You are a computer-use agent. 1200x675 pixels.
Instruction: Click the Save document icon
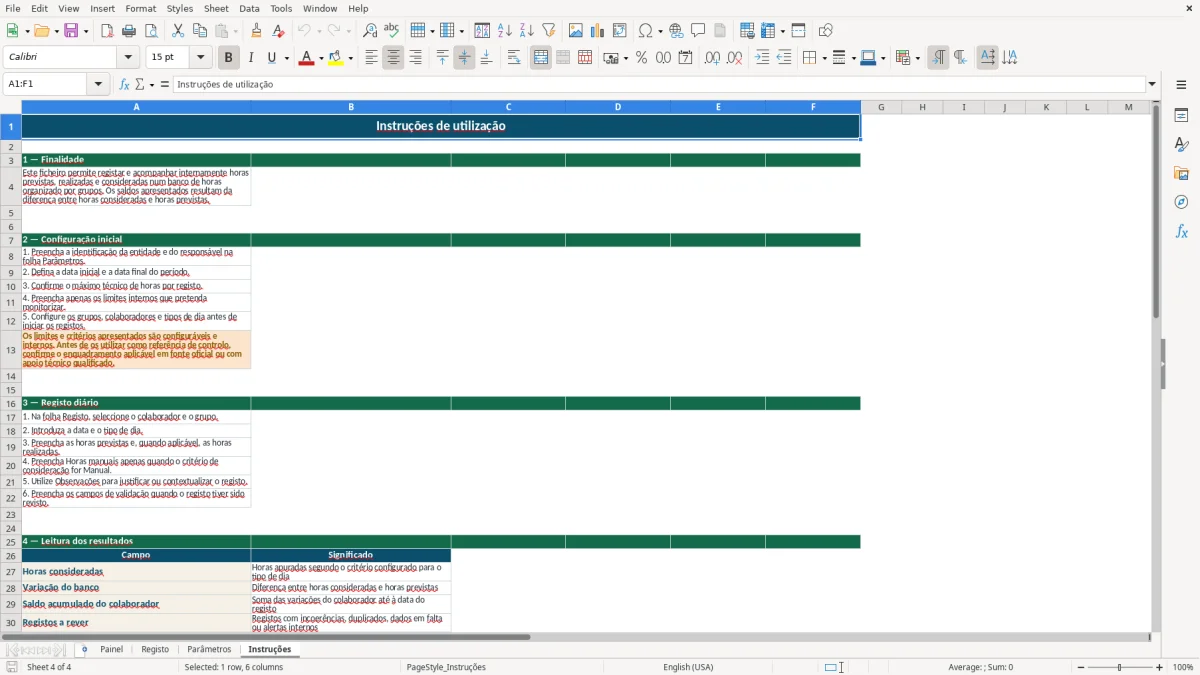pos(71,31)
